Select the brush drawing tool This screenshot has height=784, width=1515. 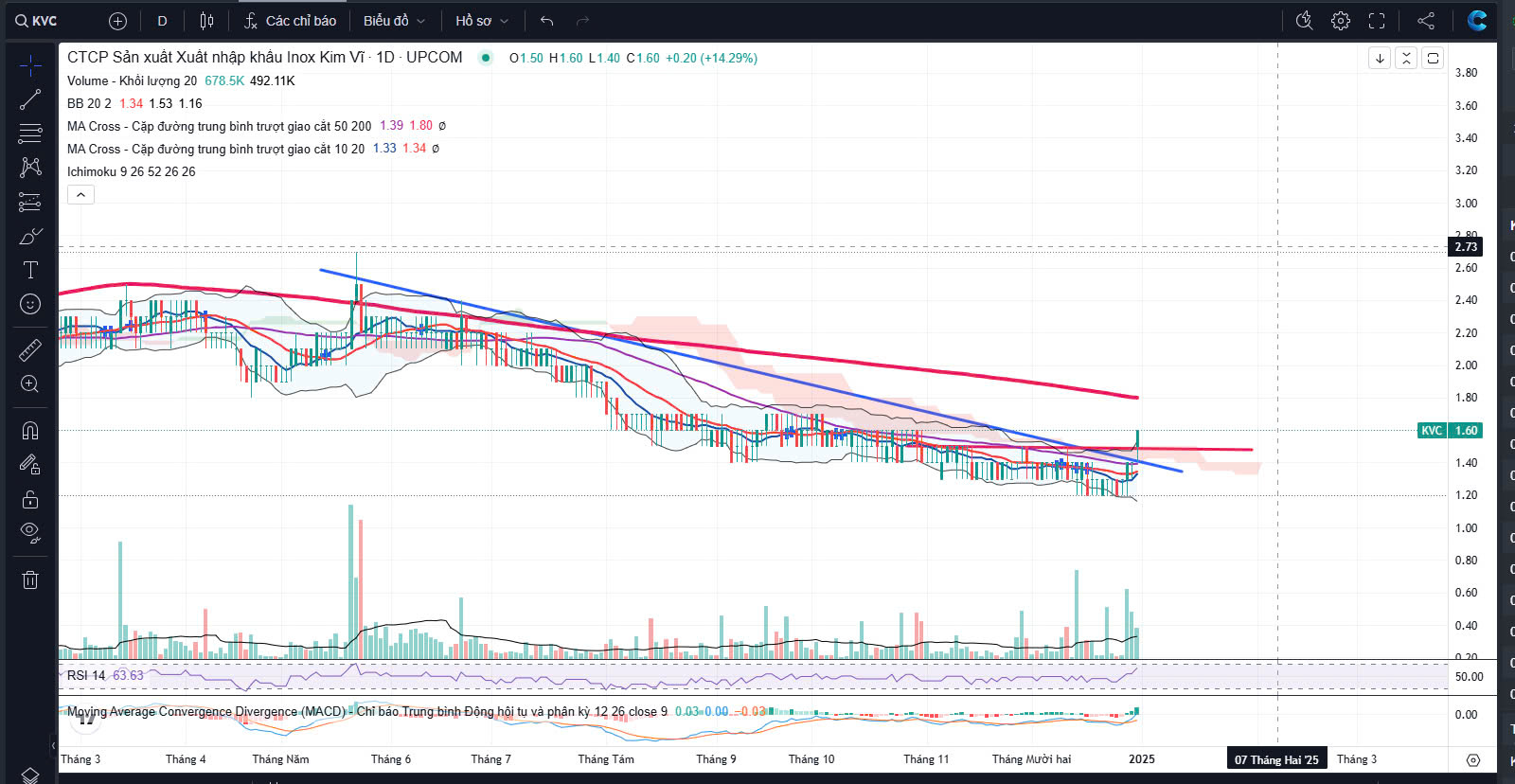tap(30, 236)
